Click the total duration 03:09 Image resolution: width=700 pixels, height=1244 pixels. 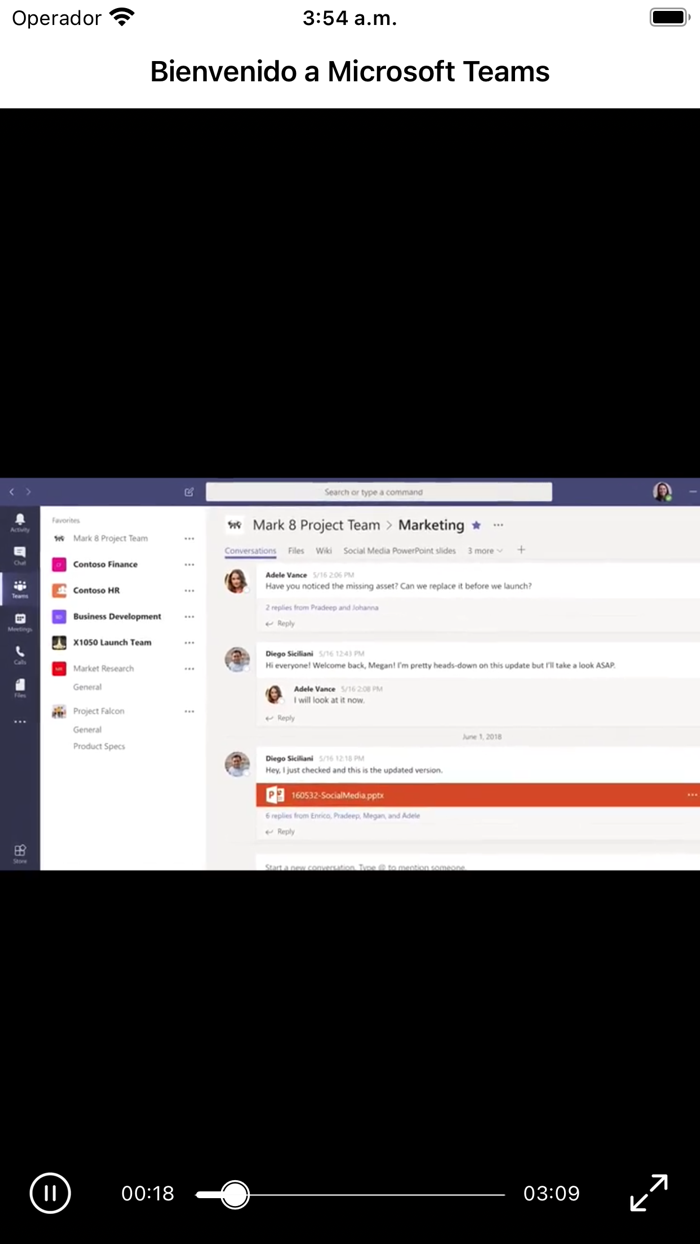pos(551,1193)
